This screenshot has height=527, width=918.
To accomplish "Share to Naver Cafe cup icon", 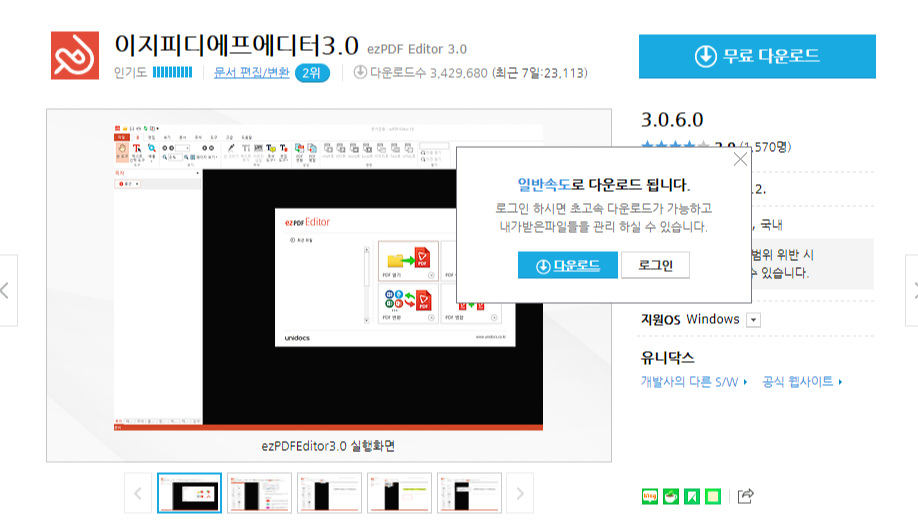I will pos(671,497).
